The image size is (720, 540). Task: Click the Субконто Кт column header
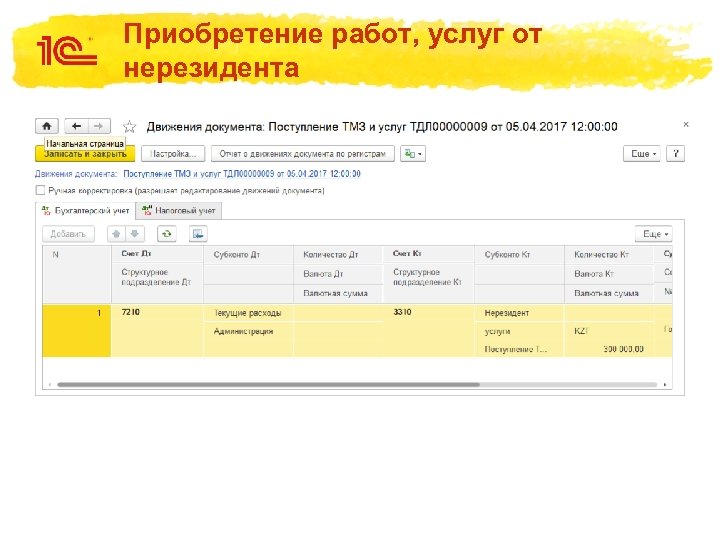click(519, 255)
